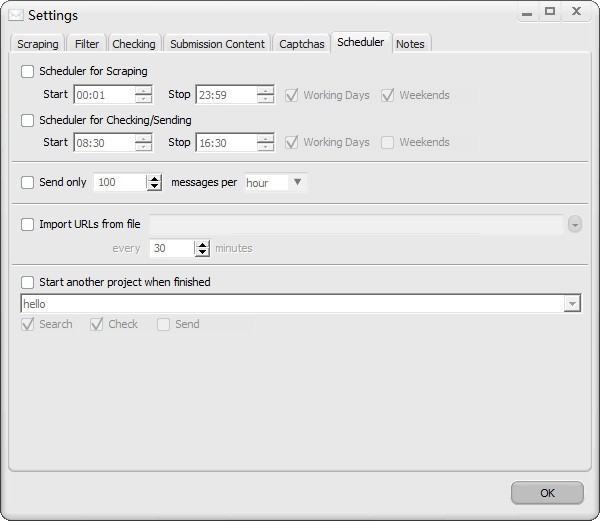
Task: Enable Scheduler for Scraping checkbox
Action: coord(27,71)
